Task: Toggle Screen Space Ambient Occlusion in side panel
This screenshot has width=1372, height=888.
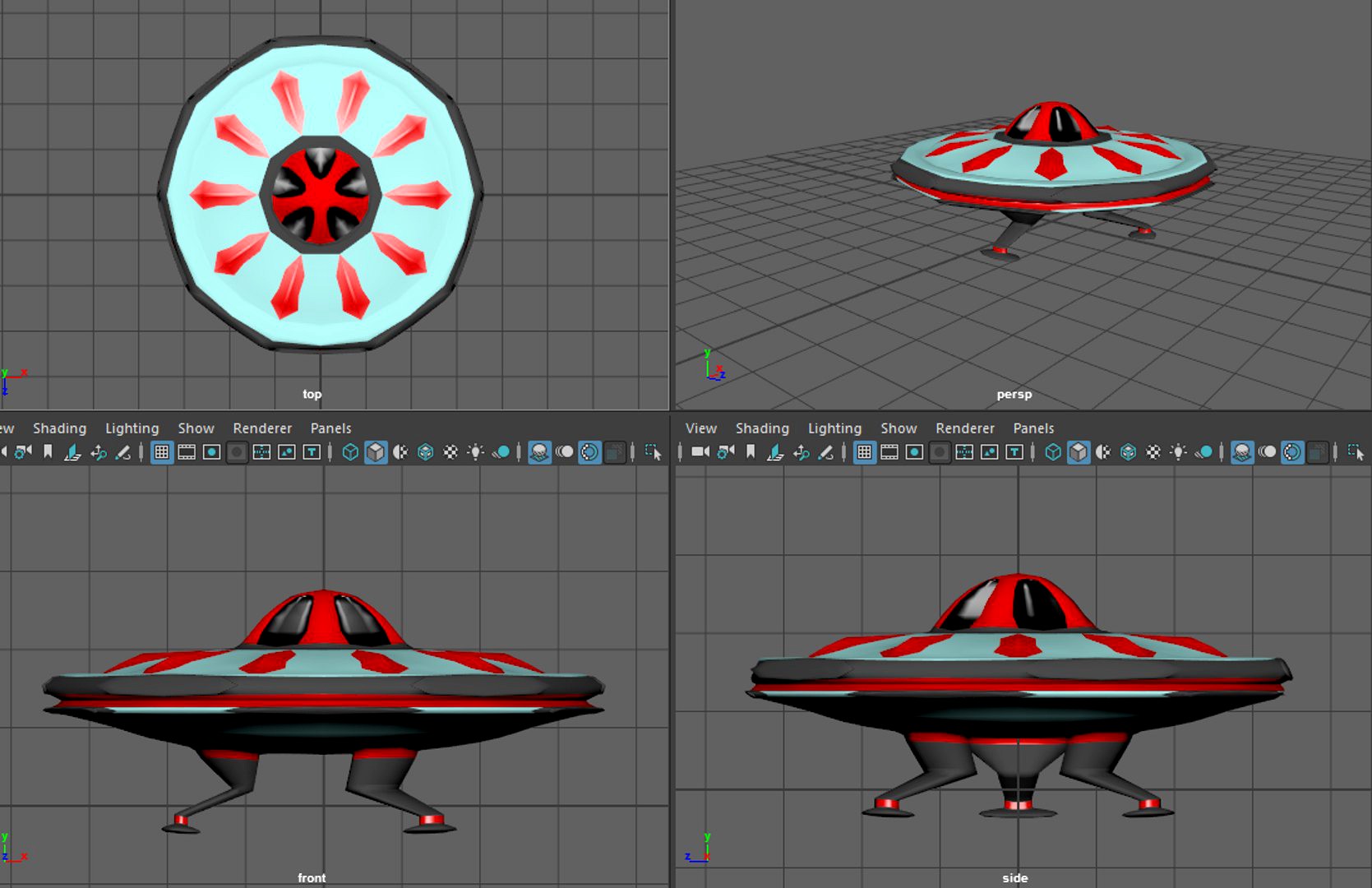Action: [1242, 451]
